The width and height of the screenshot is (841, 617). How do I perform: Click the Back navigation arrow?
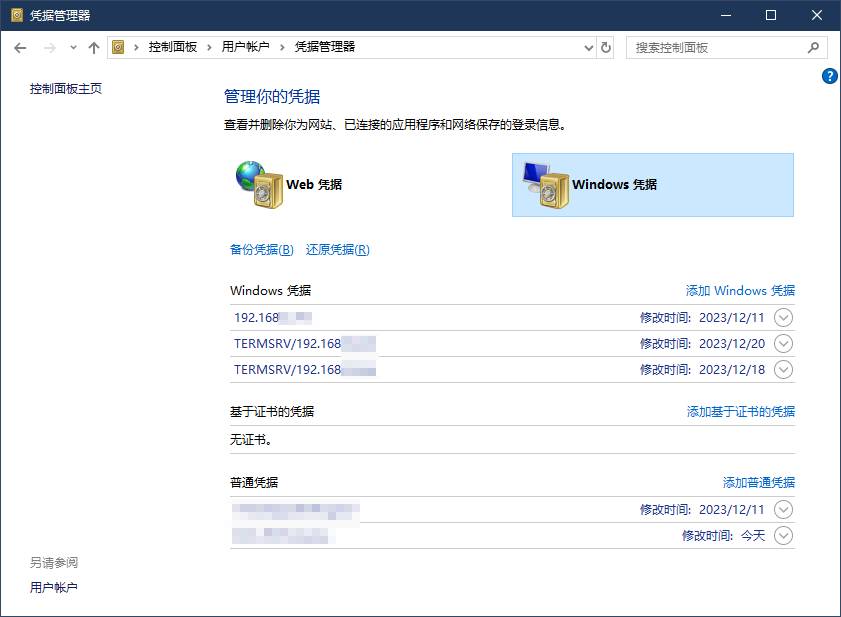click(x=20, y=48)
